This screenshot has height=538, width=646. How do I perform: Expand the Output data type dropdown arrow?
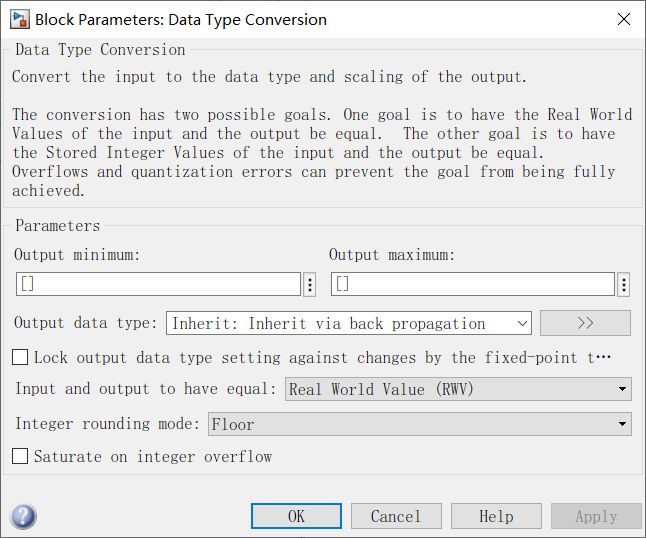click(522, 323)
